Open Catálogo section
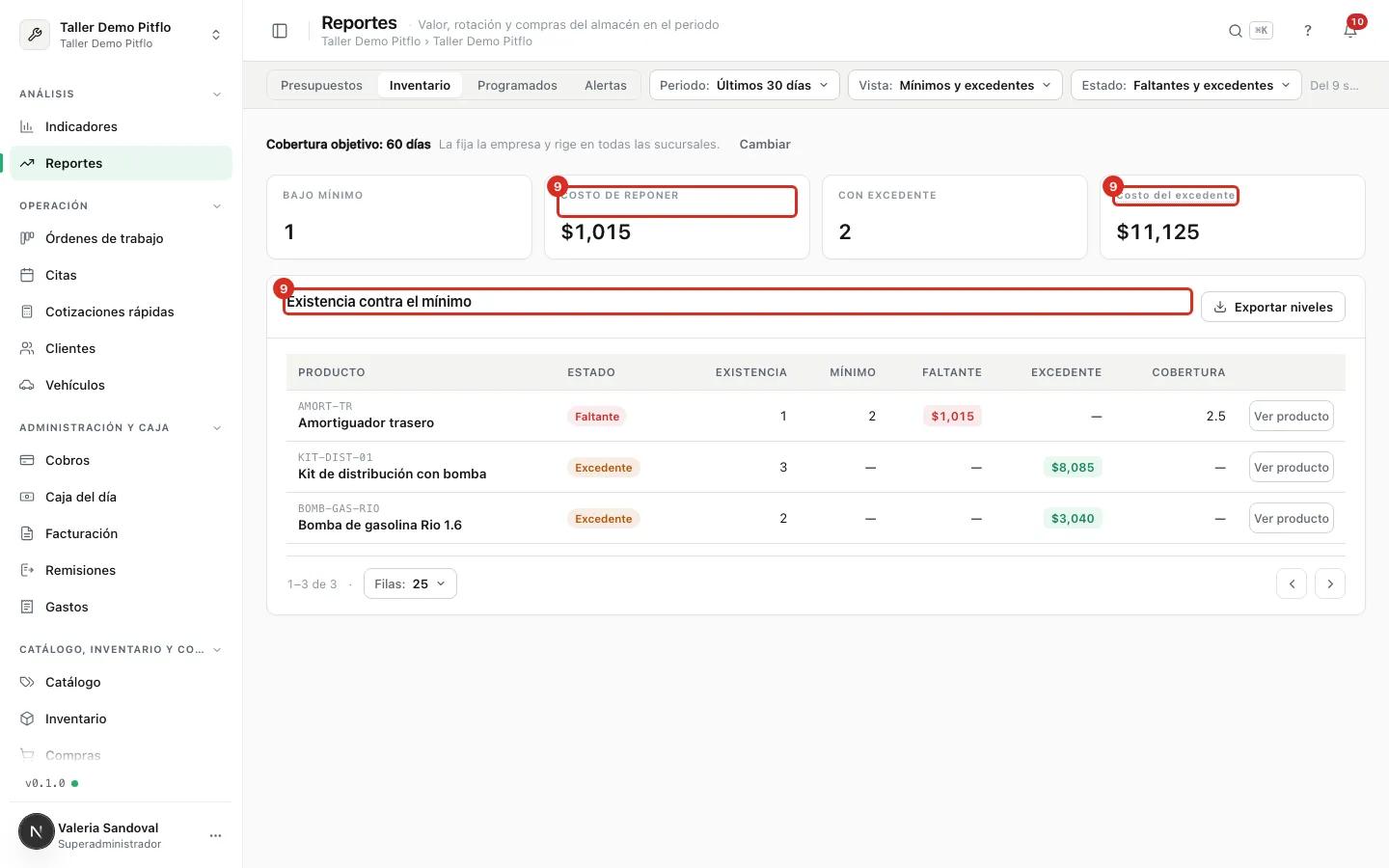This screenshot has width=1389, height=868. [x=121, y=682]
